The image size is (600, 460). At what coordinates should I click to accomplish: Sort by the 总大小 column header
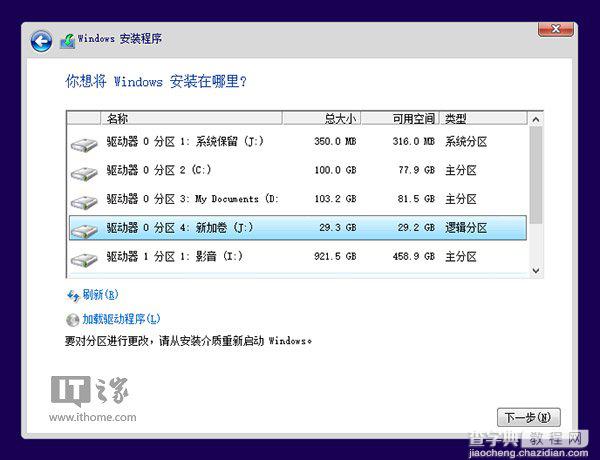coord(321,119)
